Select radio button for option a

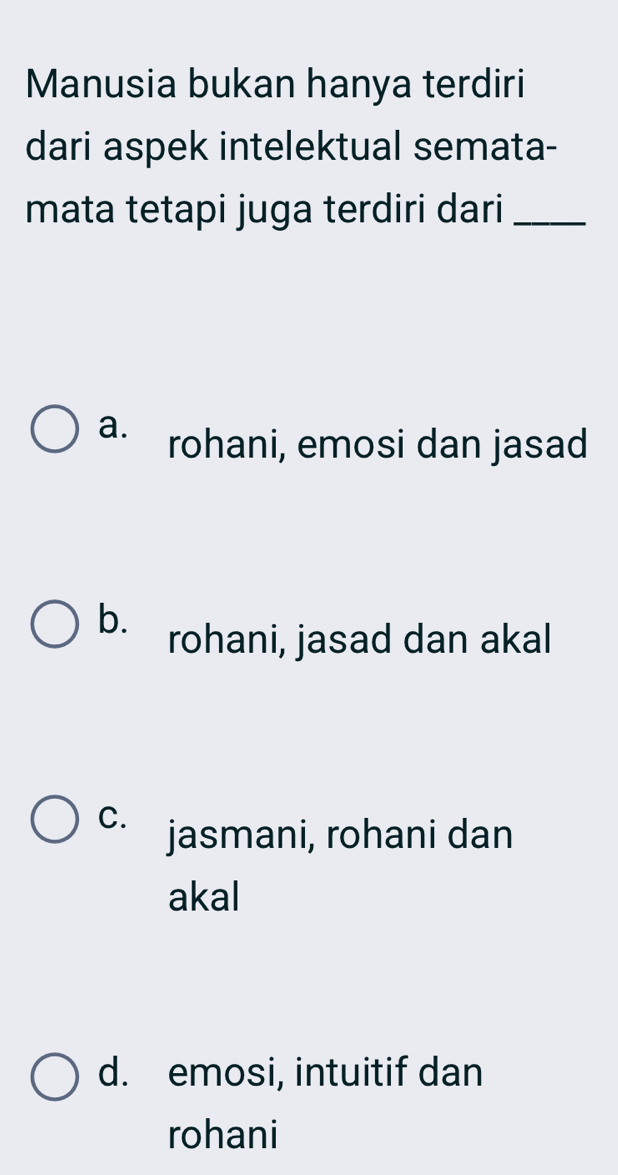[x=57, y=430]
